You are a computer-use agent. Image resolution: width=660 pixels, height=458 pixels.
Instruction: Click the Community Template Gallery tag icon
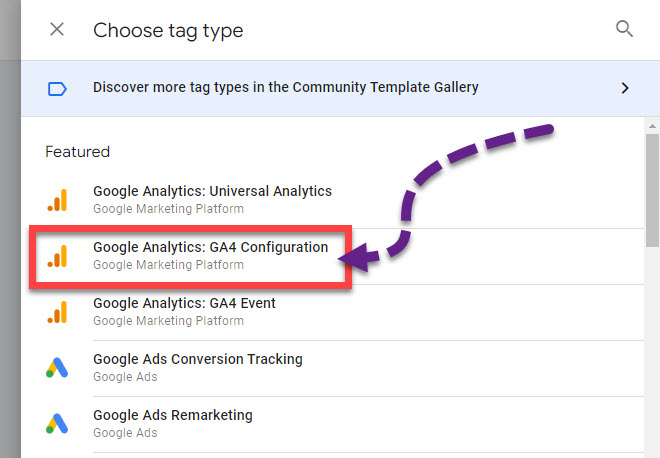coord(57,88)
